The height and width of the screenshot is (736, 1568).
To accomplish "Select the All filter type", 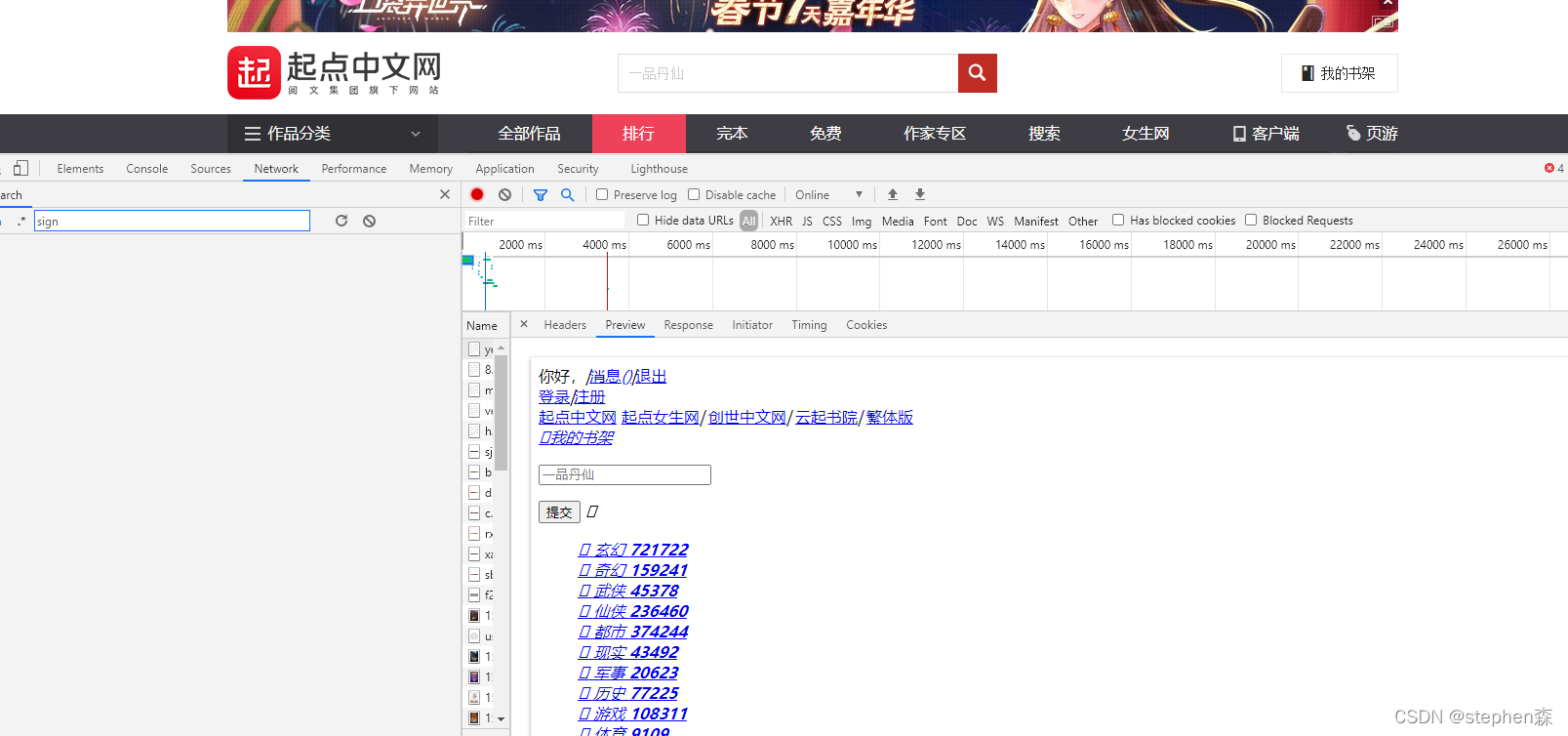I will click(x=748, y=221).
